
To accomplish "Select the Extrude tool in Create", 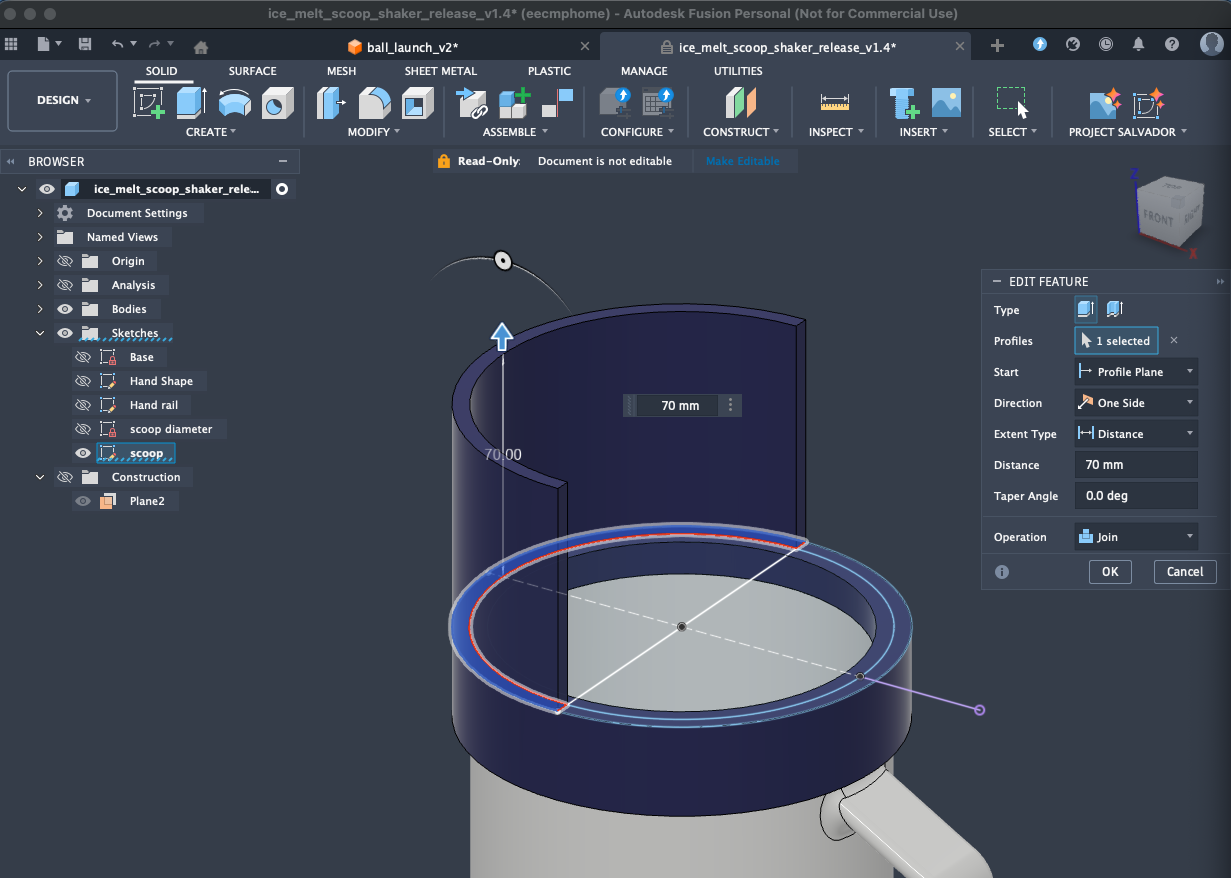I will tap(190, 102).
